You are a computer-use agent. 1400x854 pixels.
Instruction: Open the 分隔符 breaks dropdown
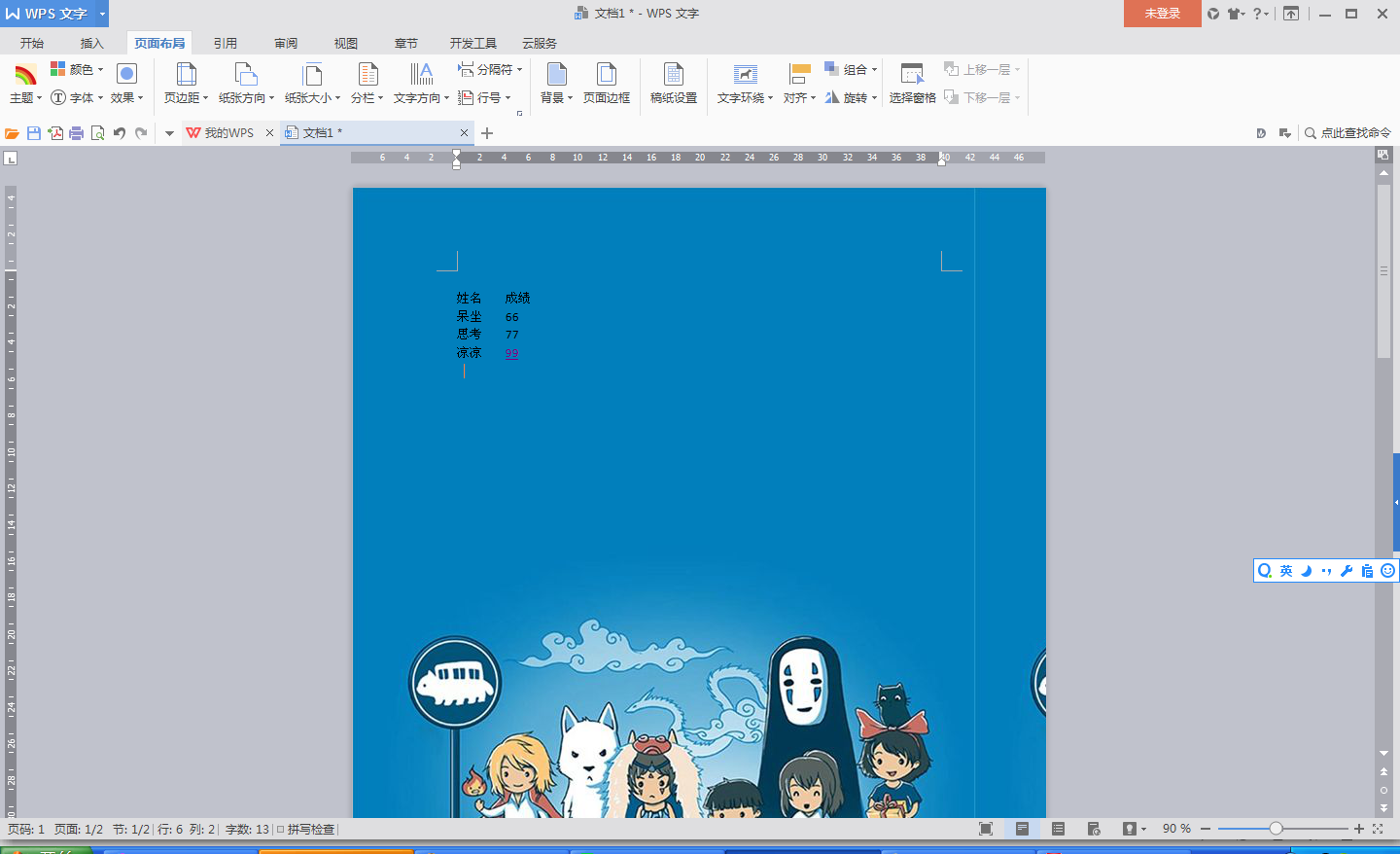click(490, 69)
